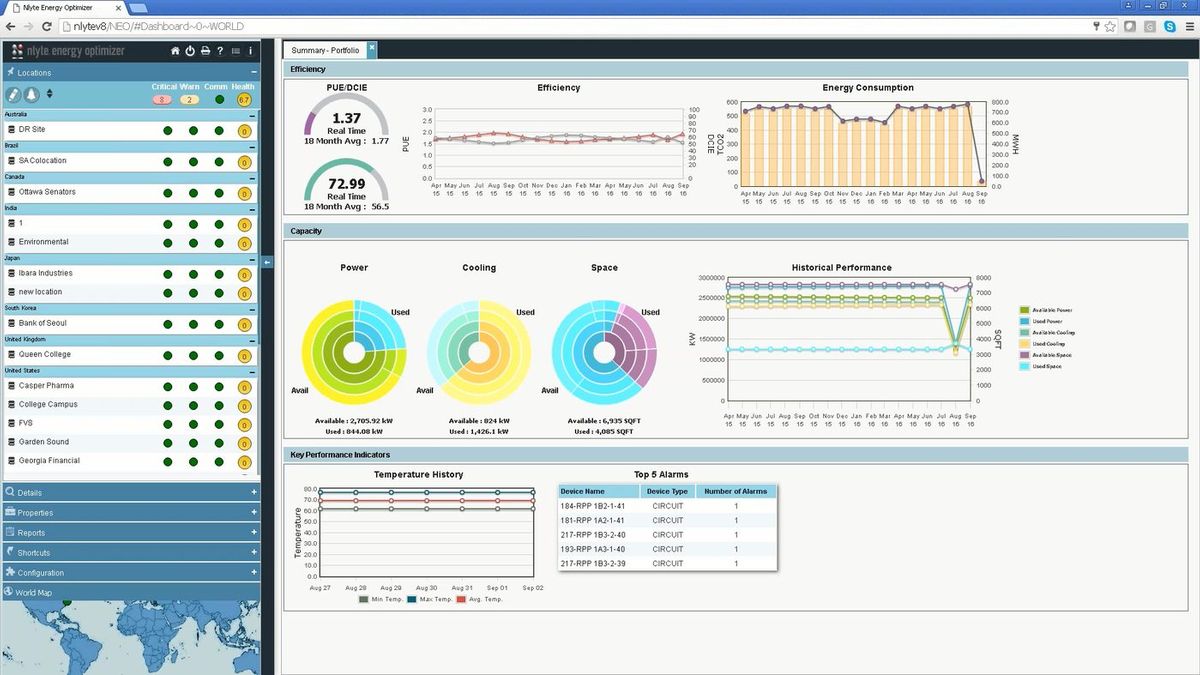Toggle the sort arrows in Locations
1200x675 pixels.
[x=50, y=95]
